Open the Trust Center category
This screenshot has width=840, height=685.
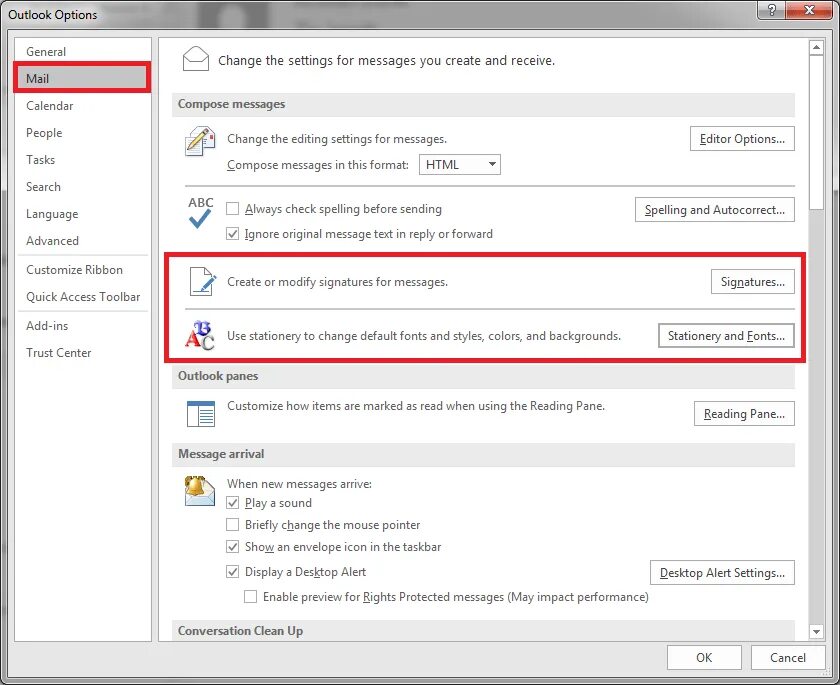[x=82, y=352]
